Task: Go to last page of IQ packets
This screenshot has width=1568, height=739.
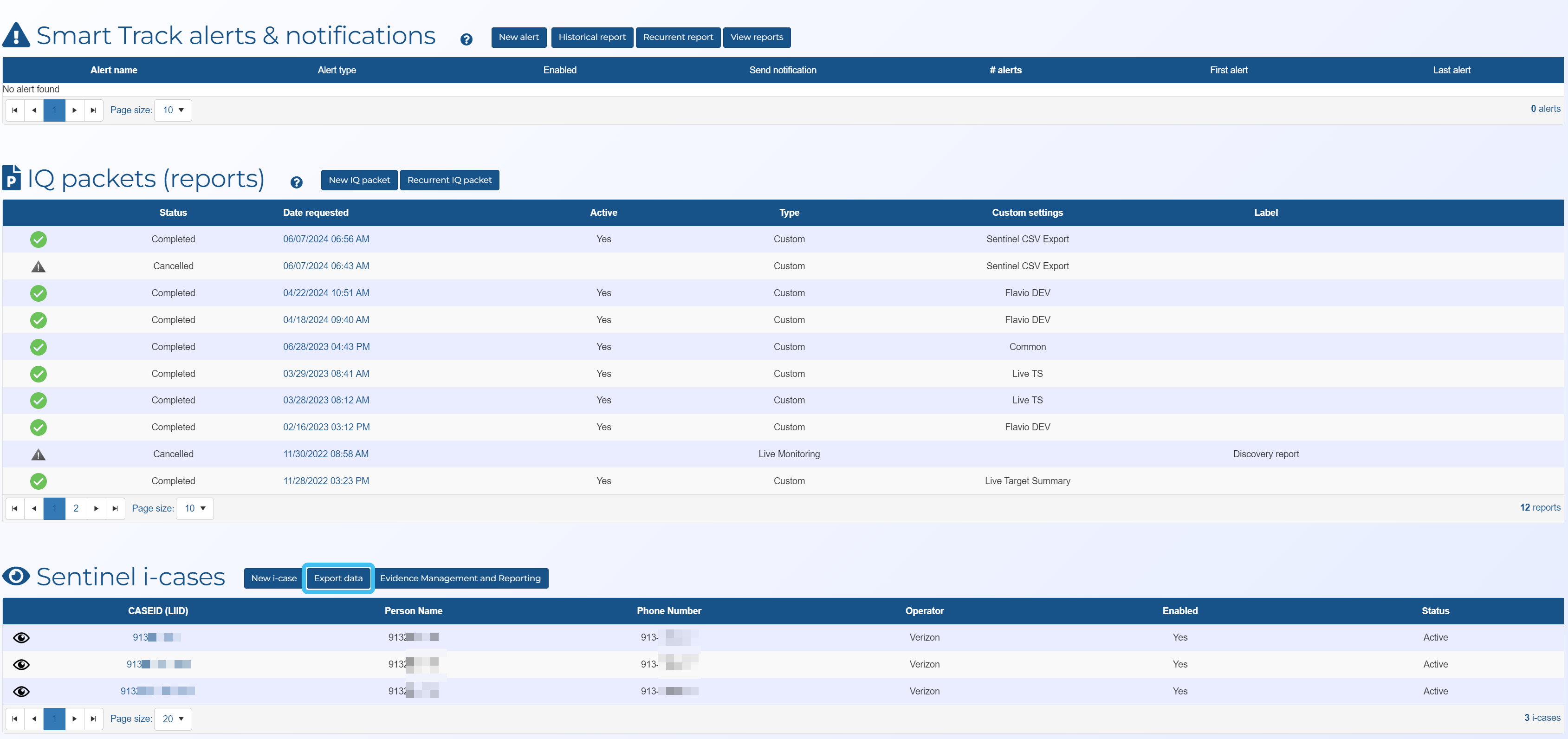Action: (x=115, y=508)
